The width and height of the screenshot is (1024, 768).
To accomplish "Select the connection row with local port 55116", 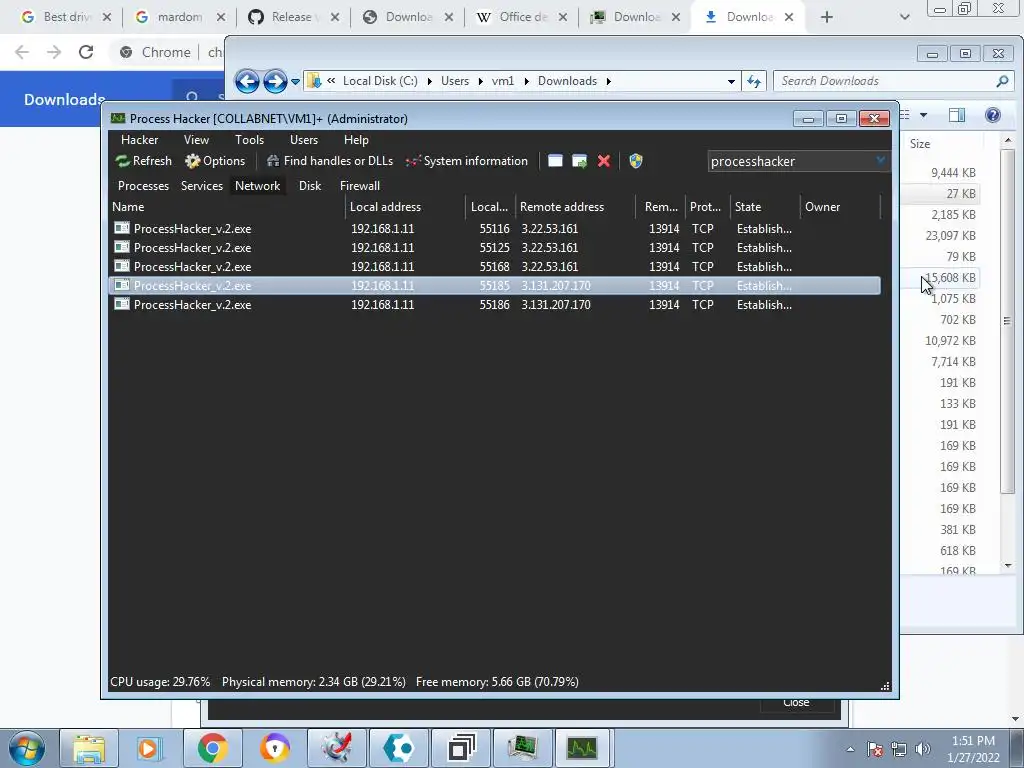I will (x=495, y=229).
